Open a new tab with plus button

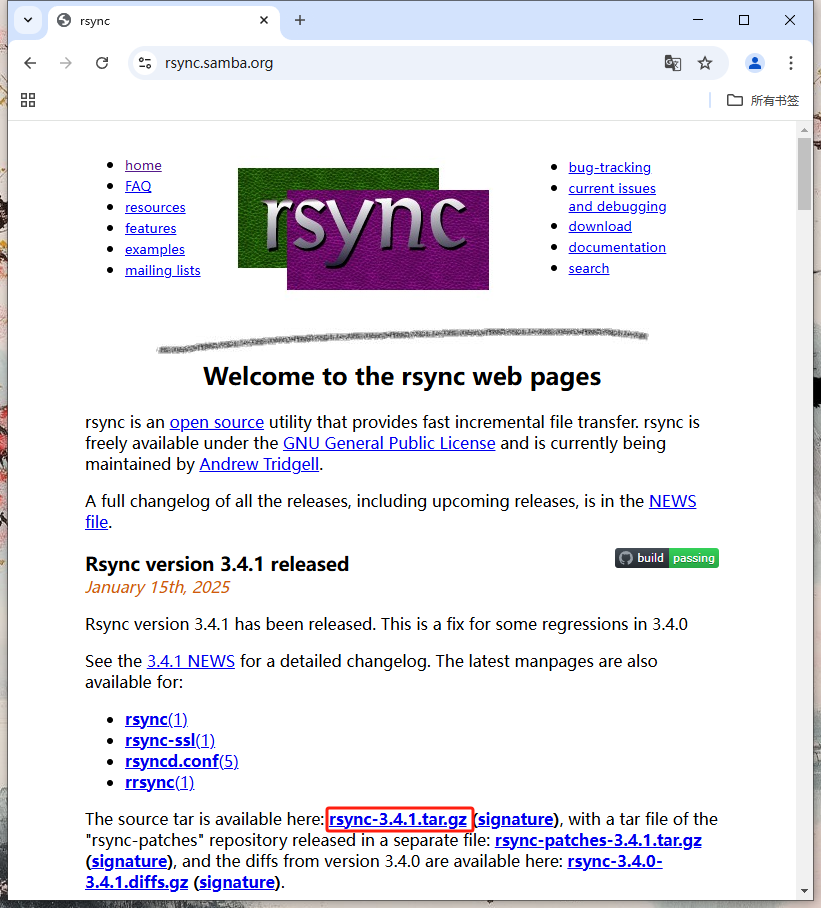[300, 20]
